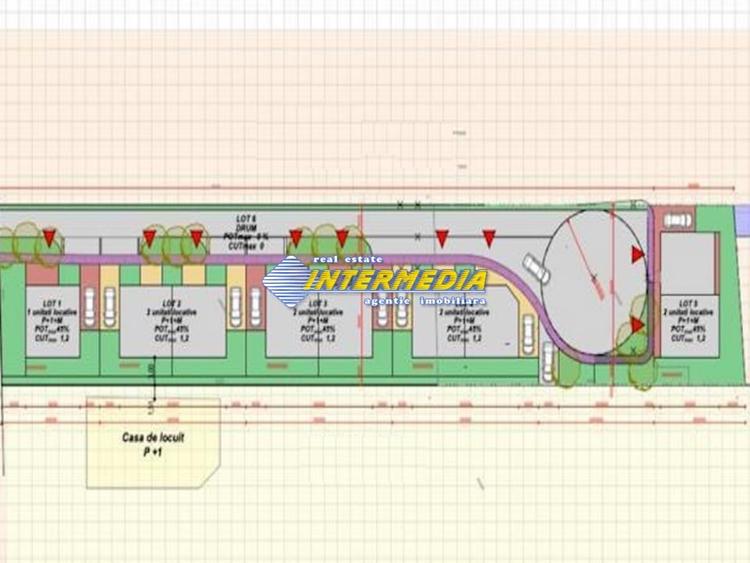Click the lower right-pointing red triangle marker
750x563 pixels.
637,325
